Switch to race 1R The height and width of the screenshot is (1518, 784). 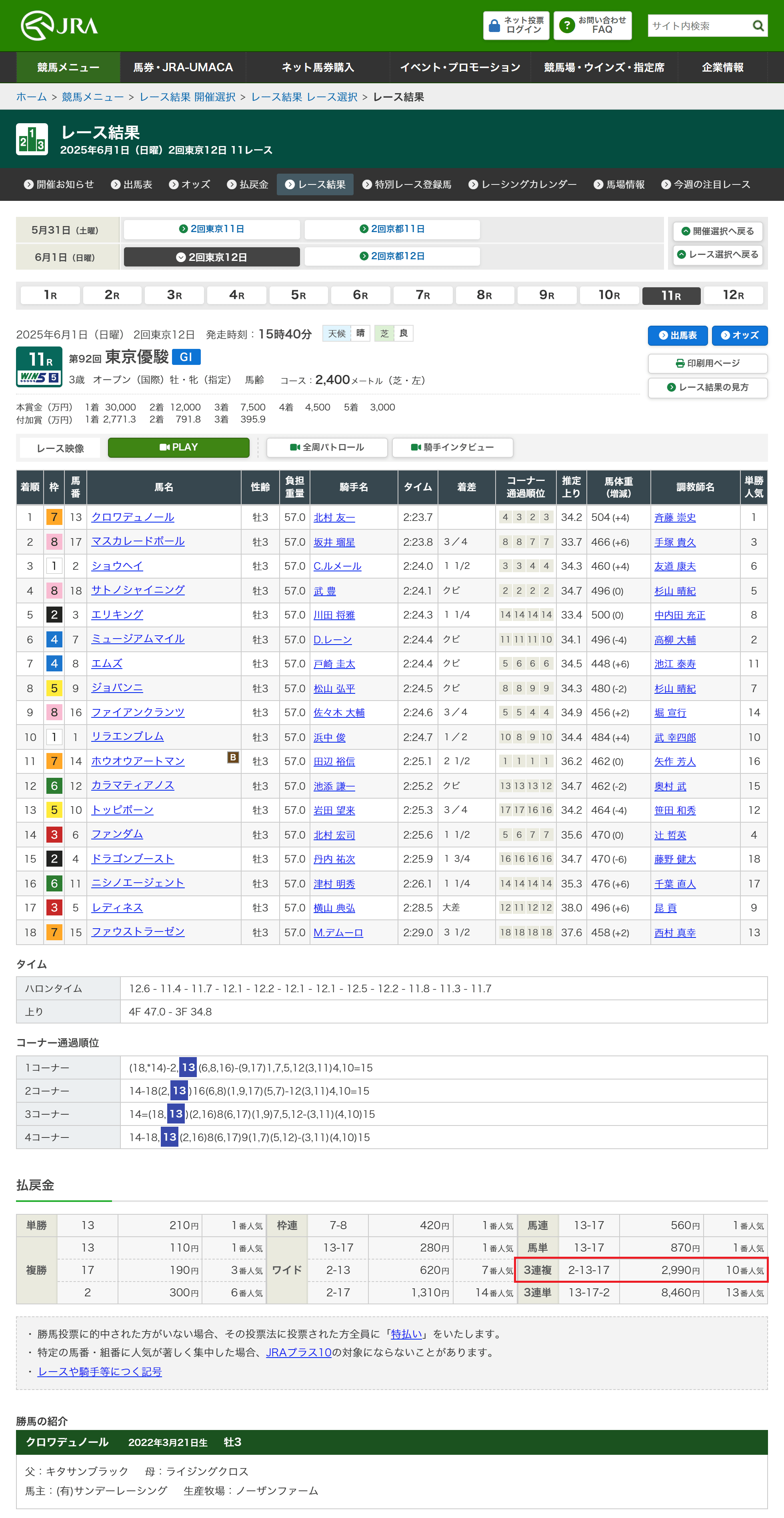50,295
